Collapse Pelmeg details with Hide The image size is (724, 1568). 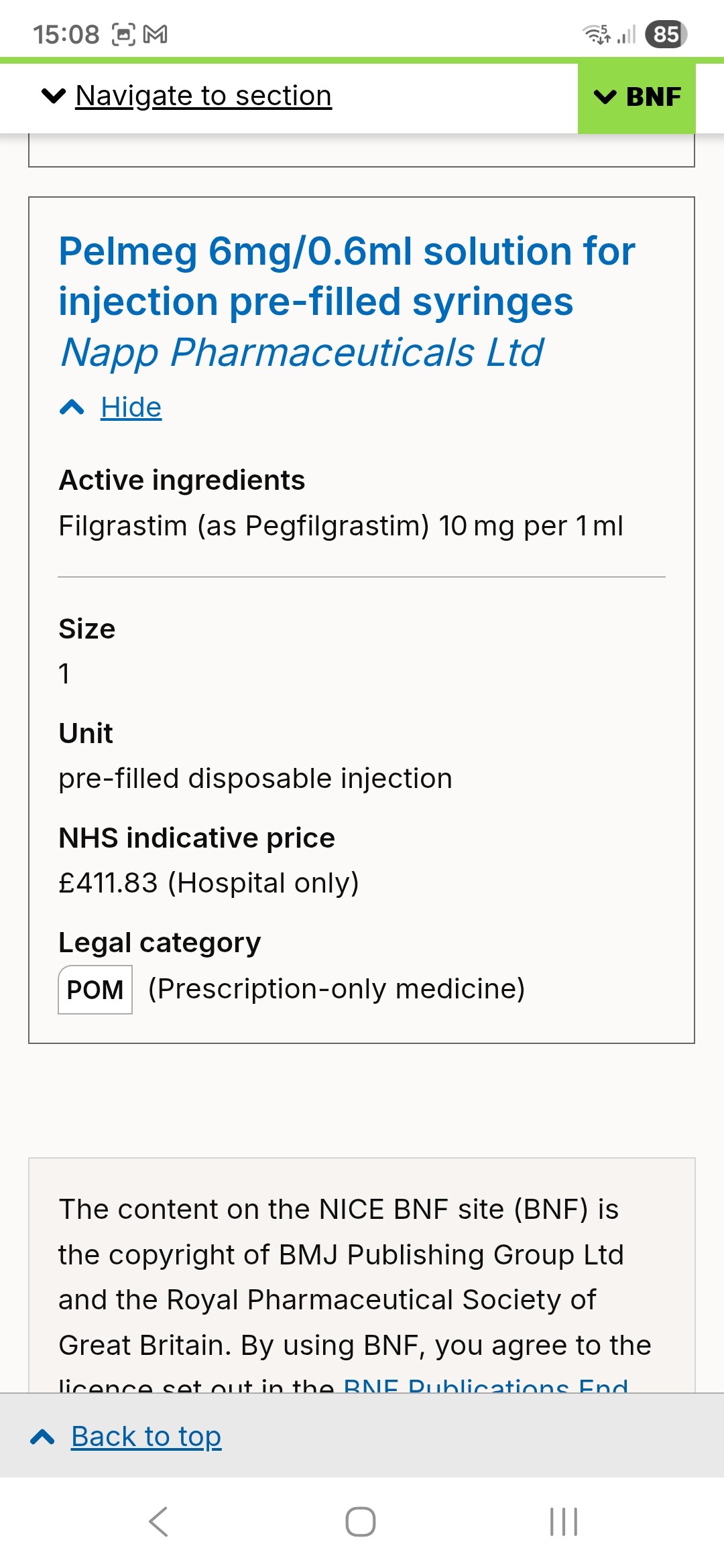point(131,407)
